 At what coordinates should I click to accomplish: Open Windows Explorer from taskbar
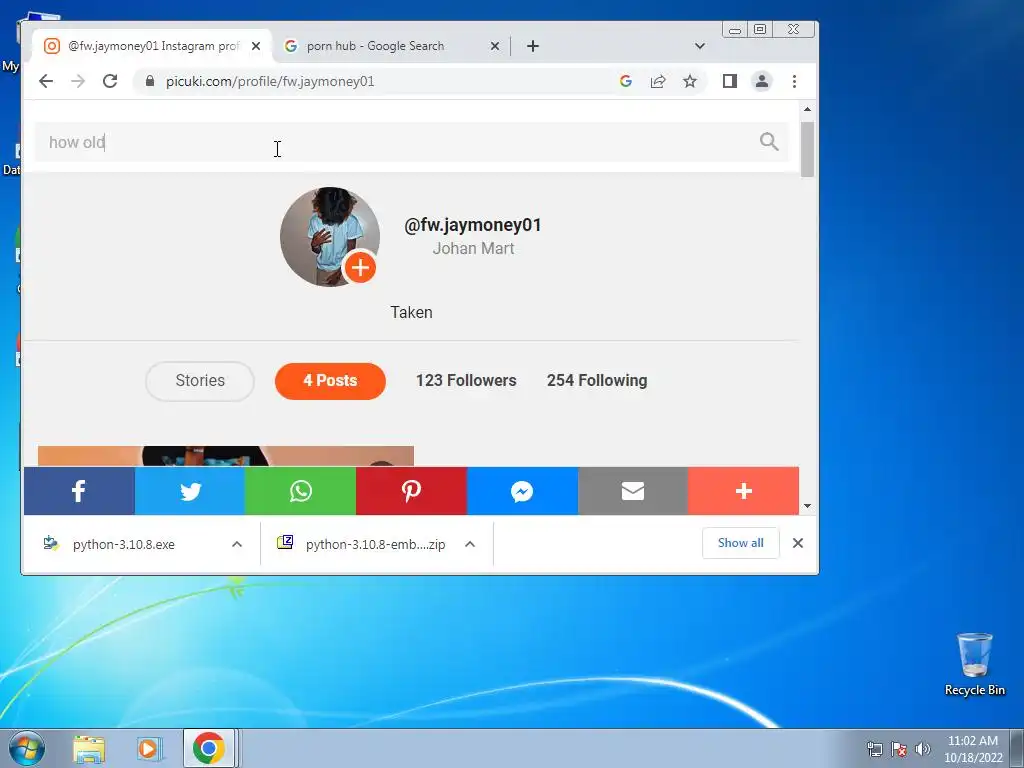[x=89, y=749]
